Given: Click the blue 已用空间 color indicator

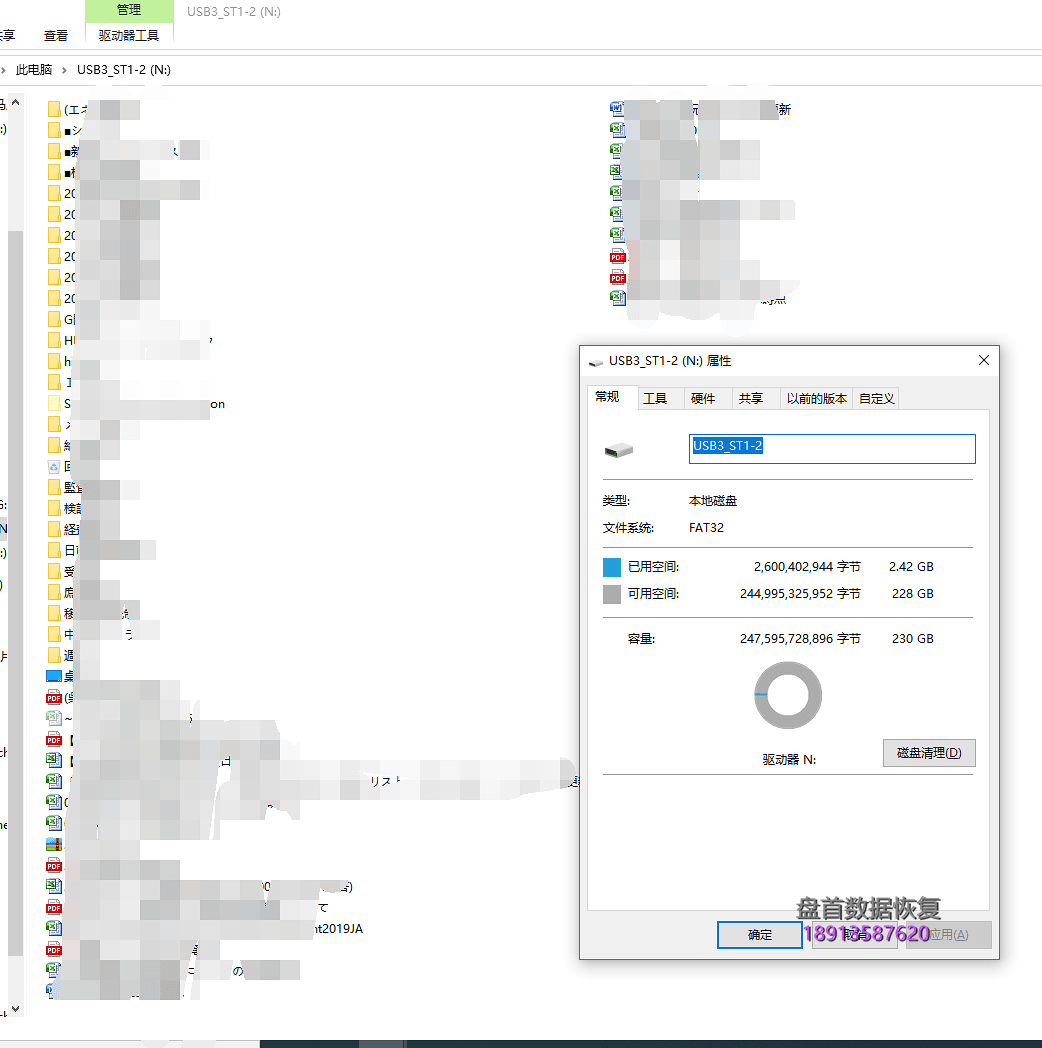Looking at the screenshot, I should coord(612,567).
